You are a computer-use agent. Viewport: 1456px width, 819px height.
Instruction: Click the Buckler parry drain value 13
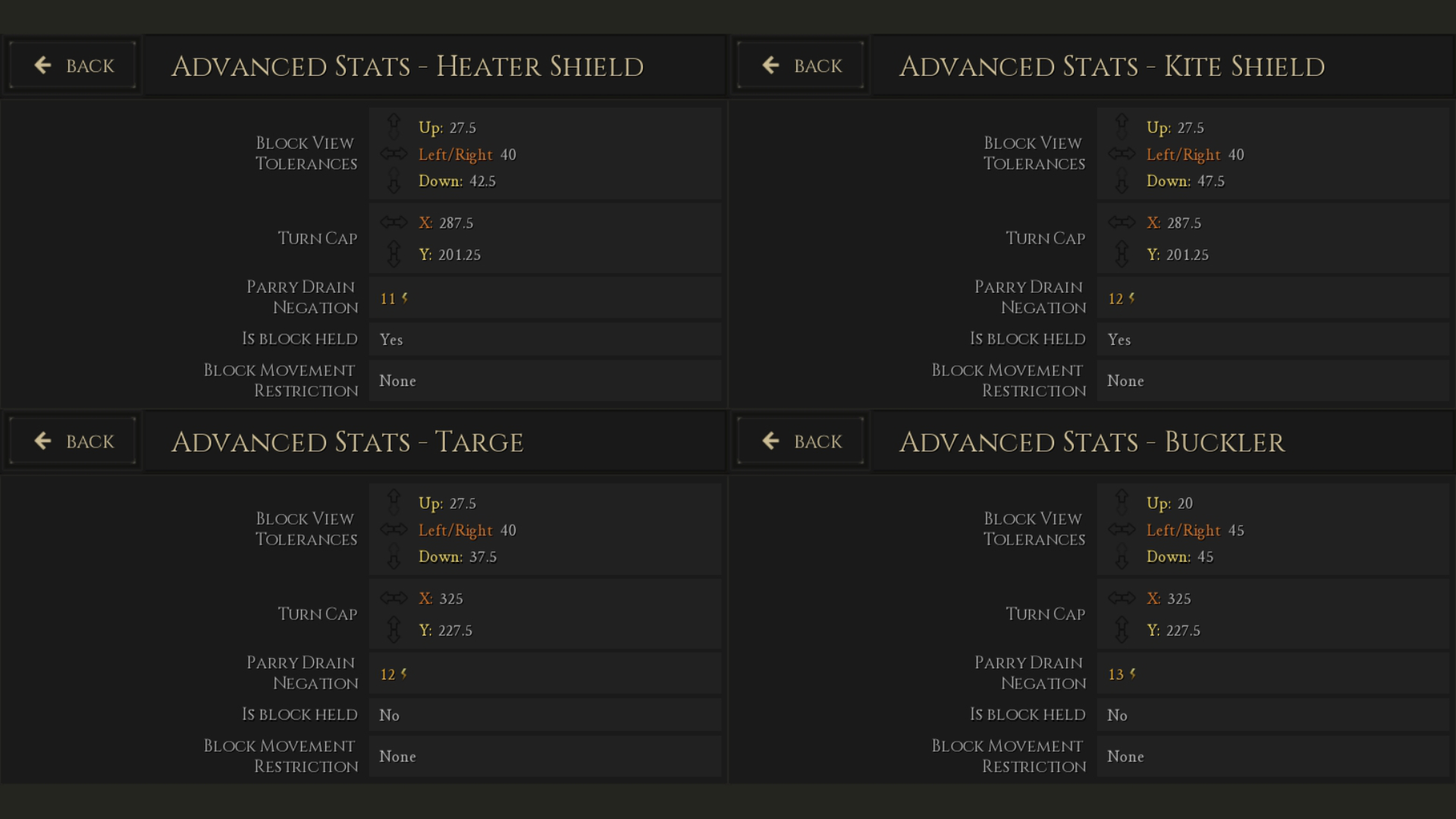coord(1116,674)
